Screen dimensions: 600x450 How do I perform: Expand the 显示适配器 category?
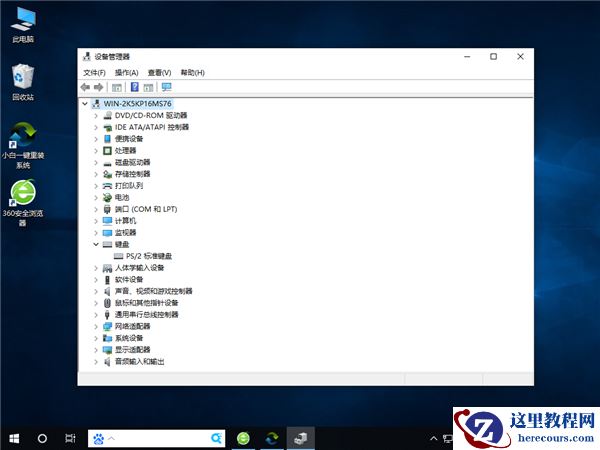pyautogui.click(x=96, y=350)
